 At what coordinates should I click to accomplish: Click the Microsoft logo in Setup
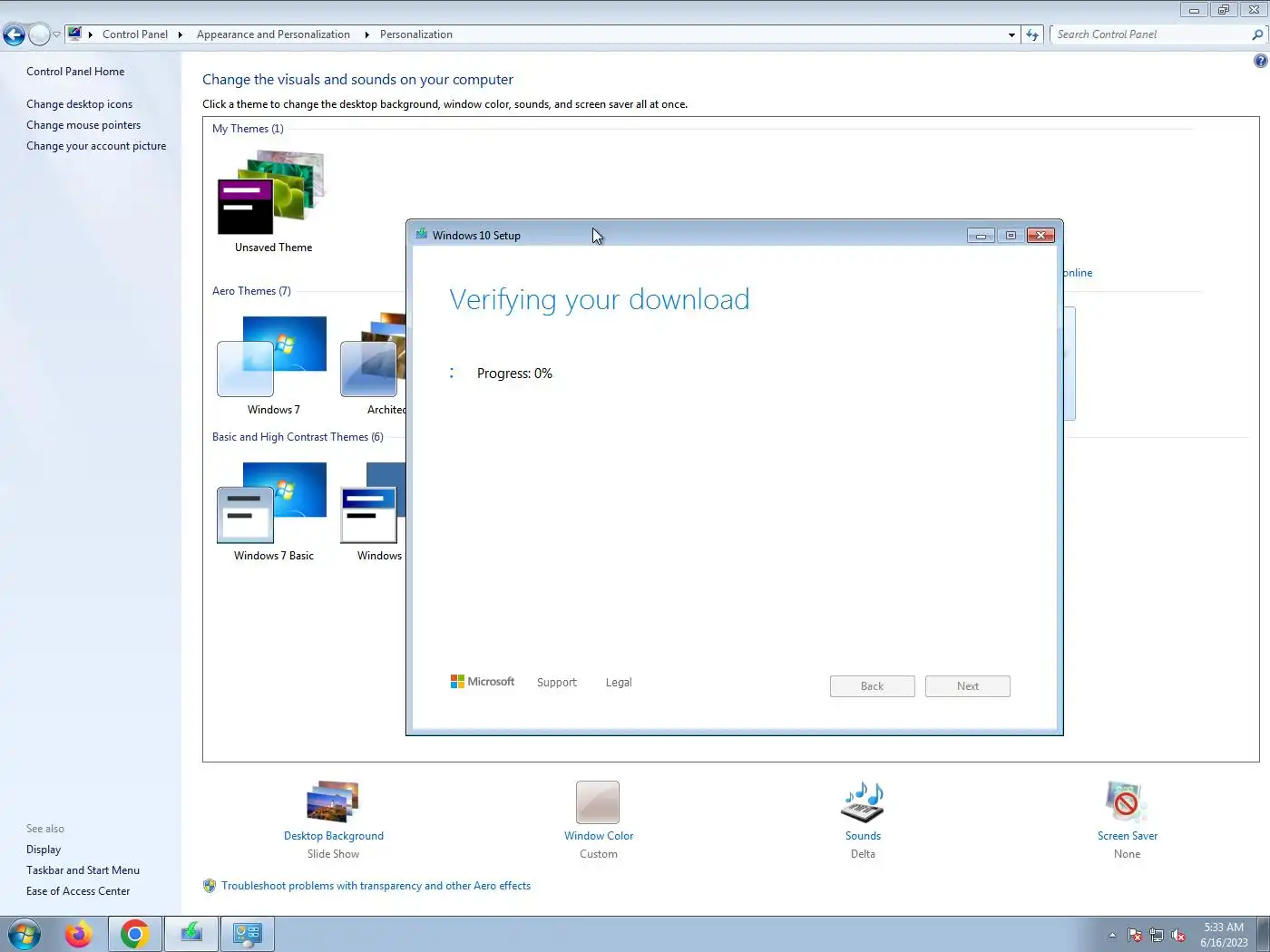tap(483, 682)
